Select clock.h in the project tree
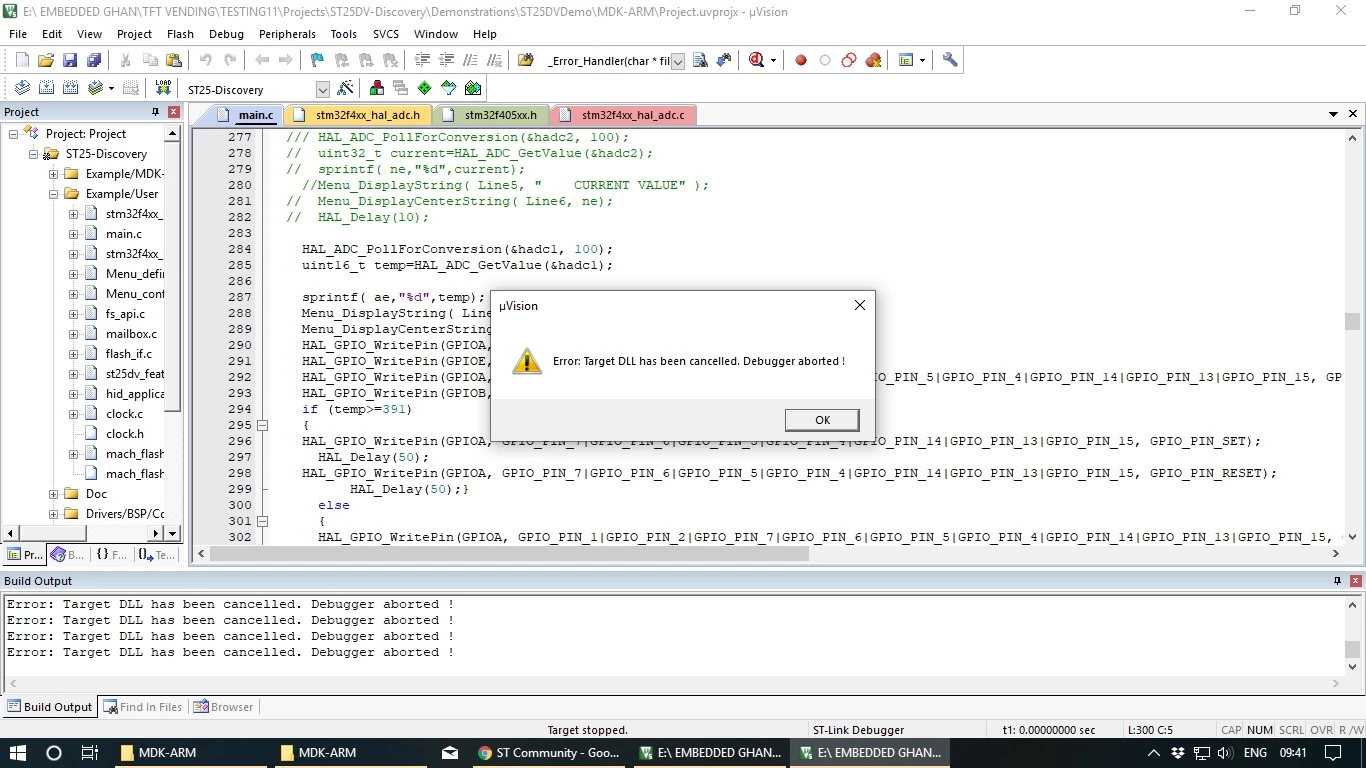1366x768 pixels. (125, 434)
